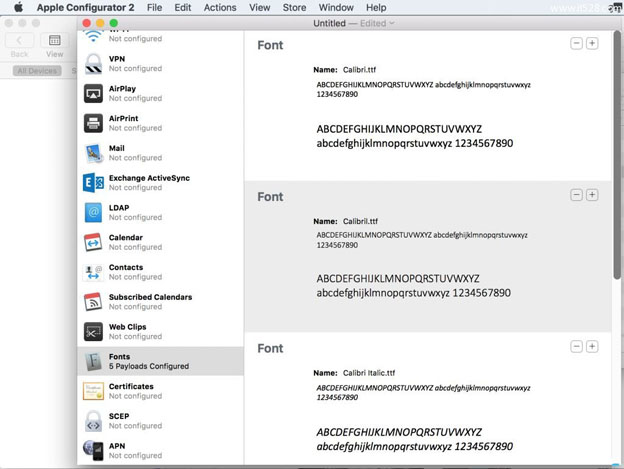Select the Web Clips label
The image size is (624, 469).
point(127,327)
